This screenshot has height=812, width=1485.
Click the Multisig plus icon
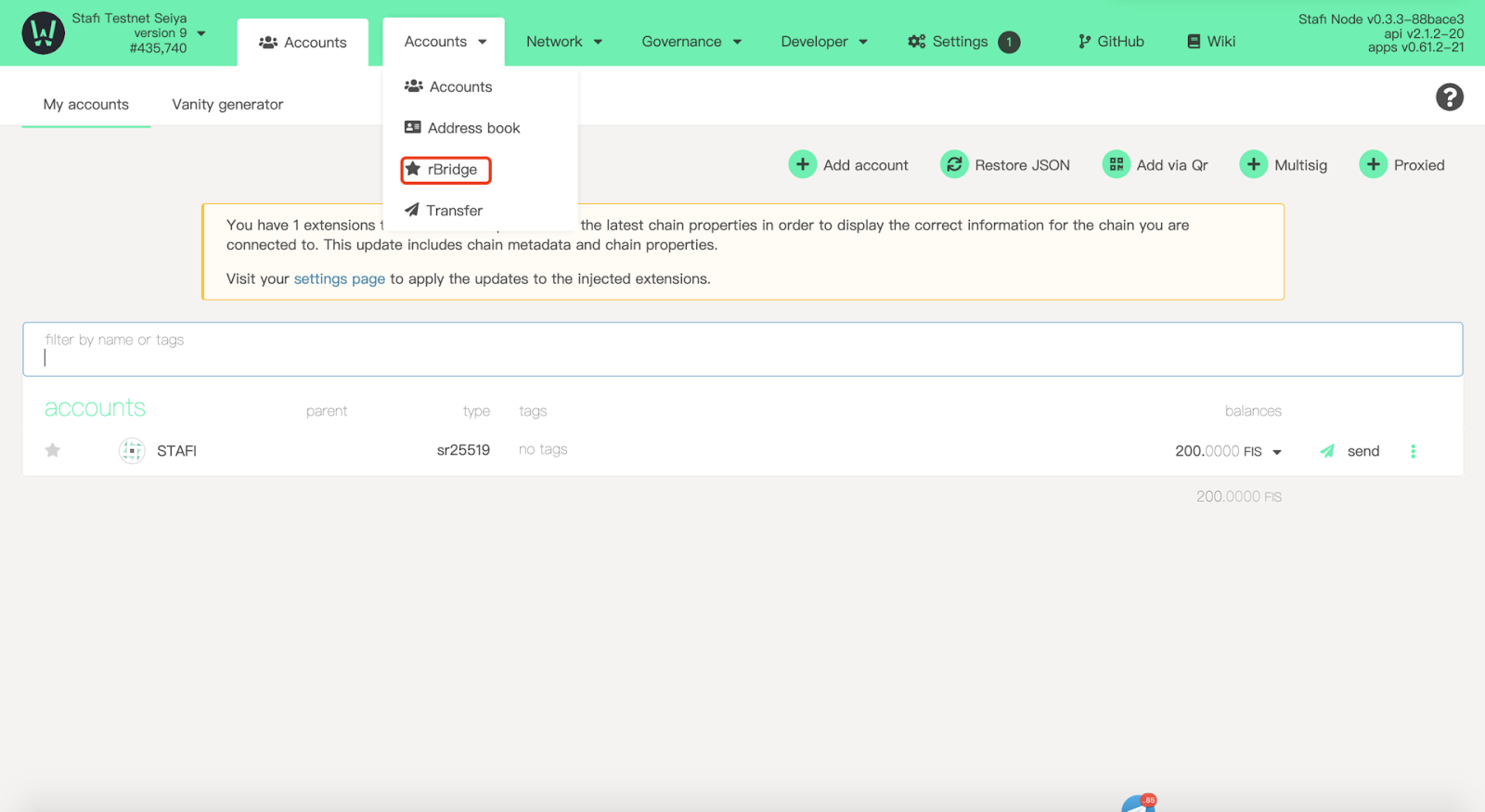point(1254,164)
